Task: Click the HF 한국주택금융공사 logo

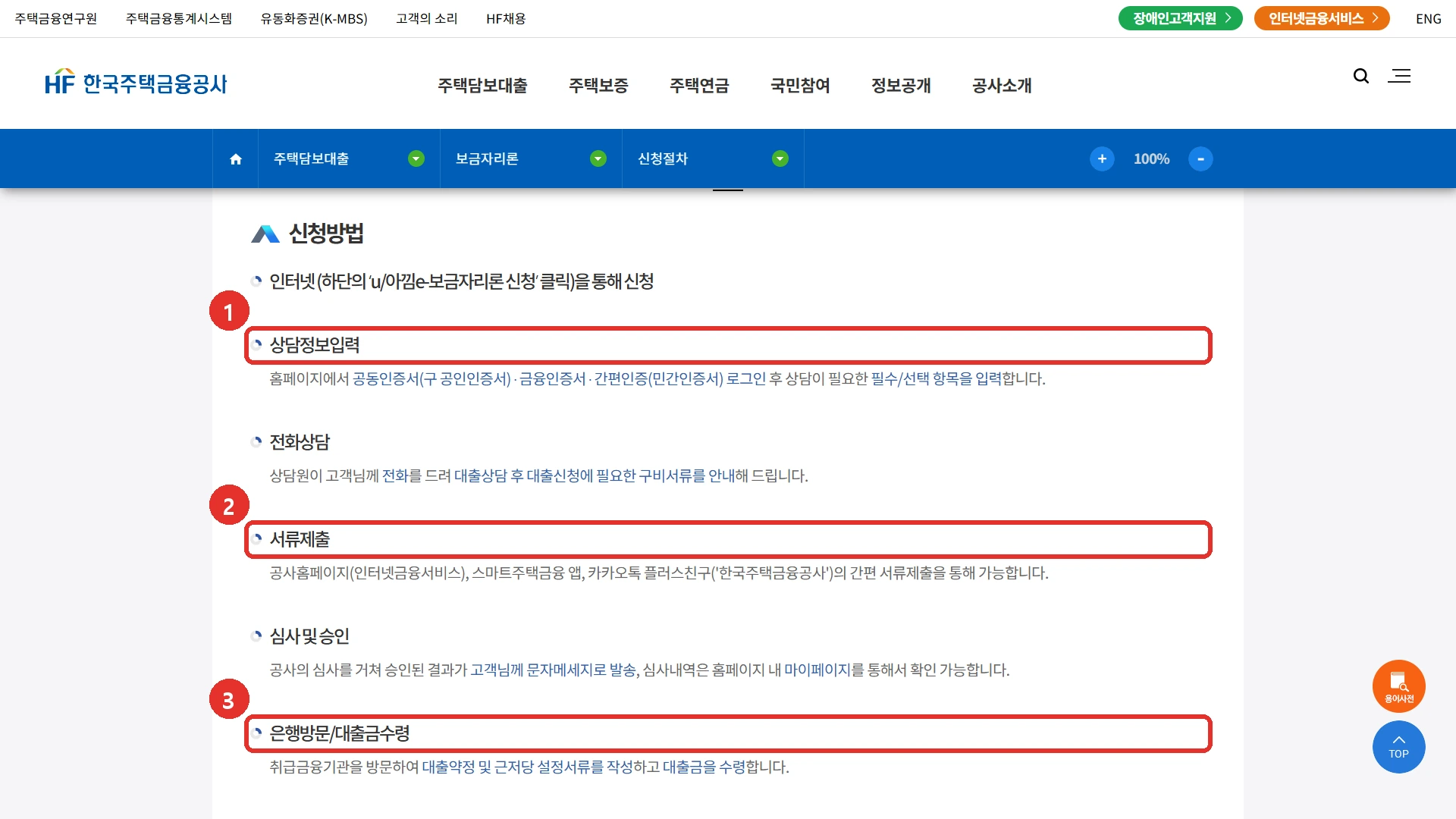Action: (x=136, y=83)
